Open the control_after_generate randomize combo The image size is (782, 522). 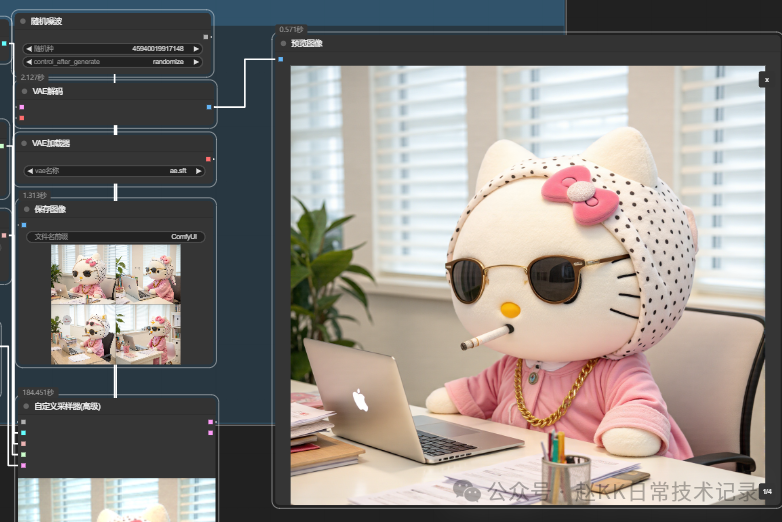(113, 62)
